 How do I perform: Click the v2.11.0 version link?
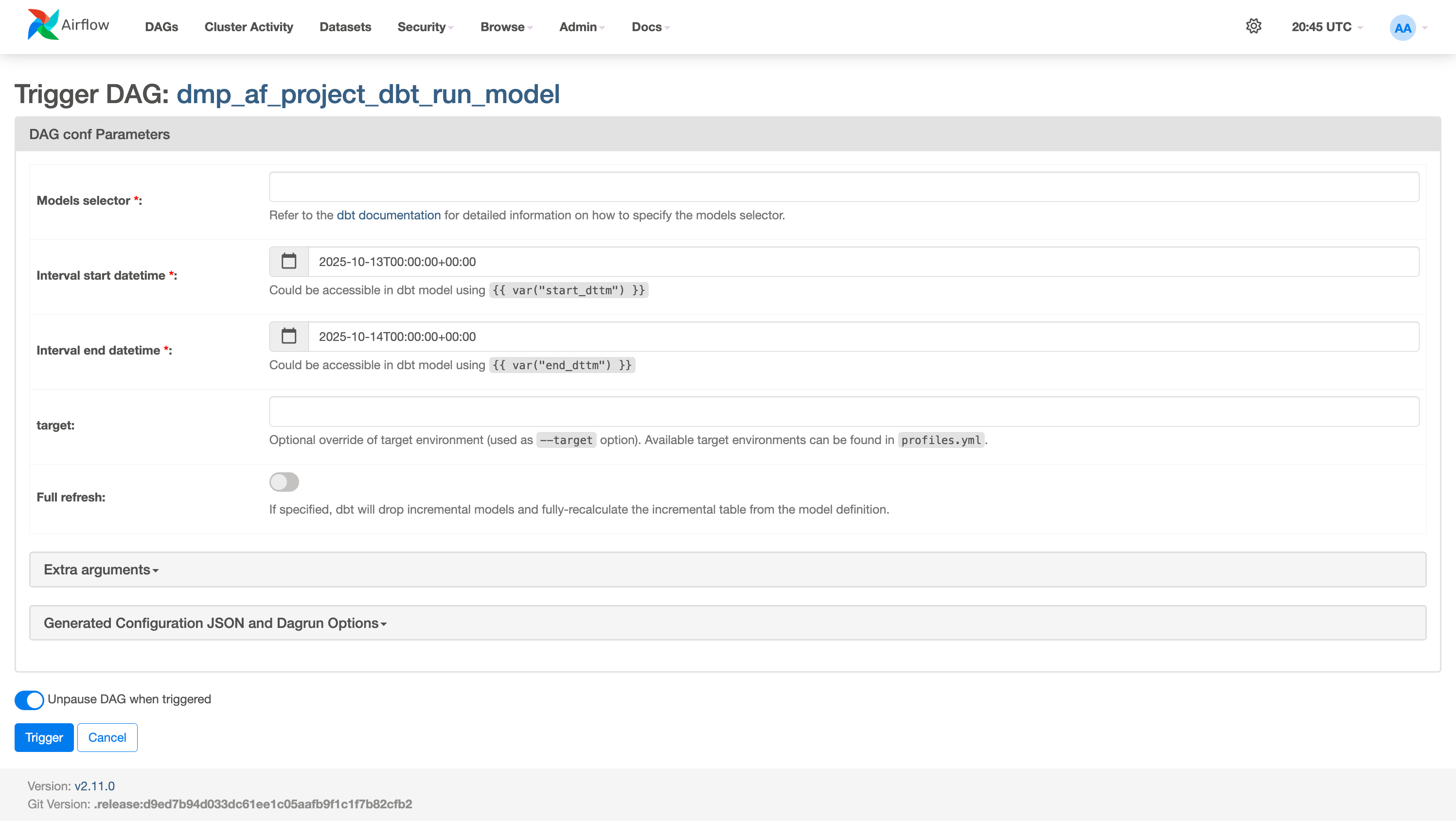[94, 786]
